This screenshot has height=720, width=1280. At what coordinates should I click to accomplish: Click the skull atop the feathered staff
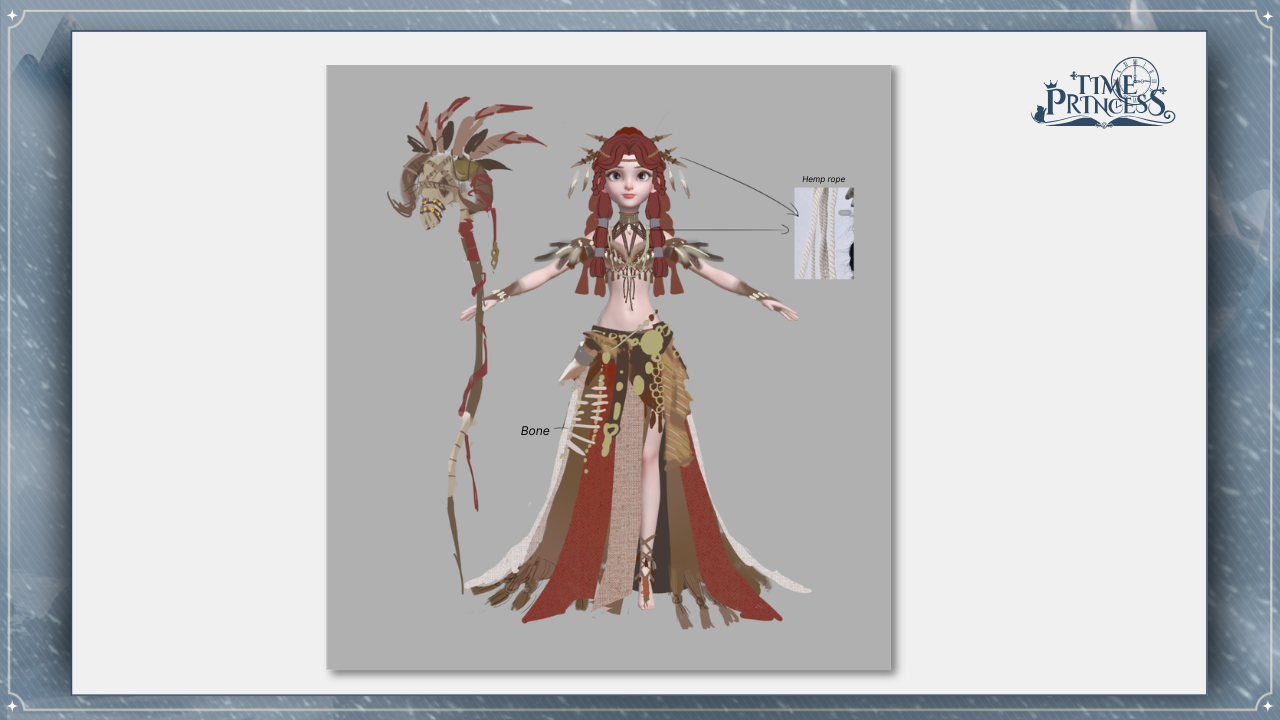click(433, 190)
